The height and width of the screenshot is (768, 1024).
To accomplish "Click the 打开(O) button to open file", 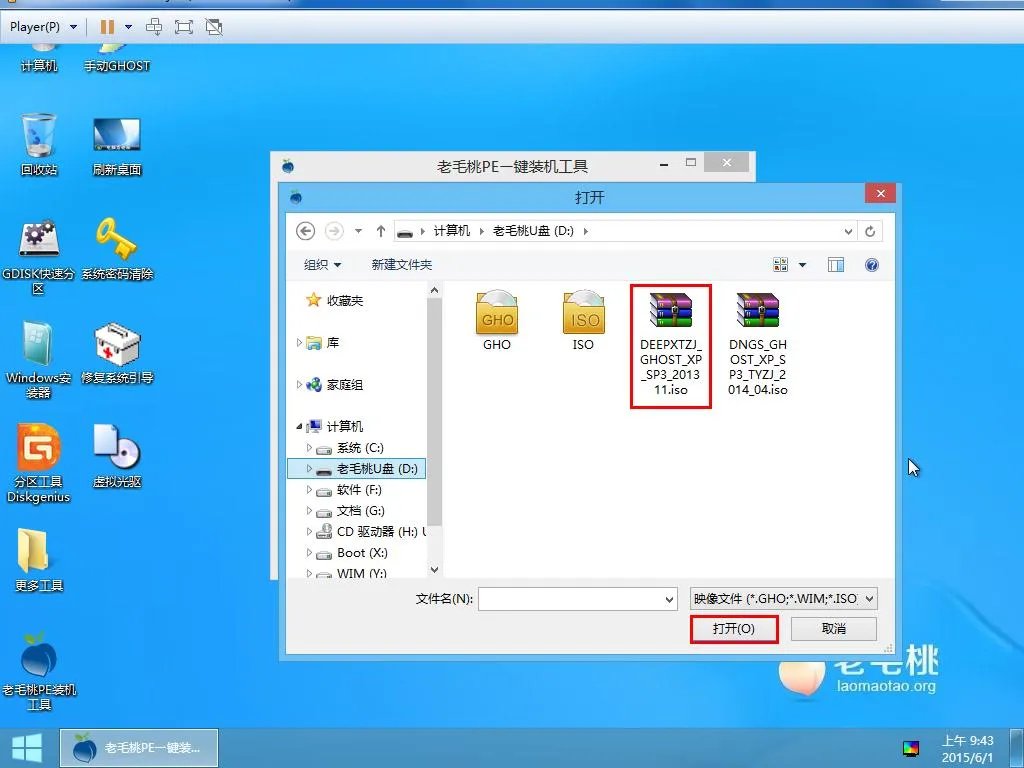I will point(734,629).
